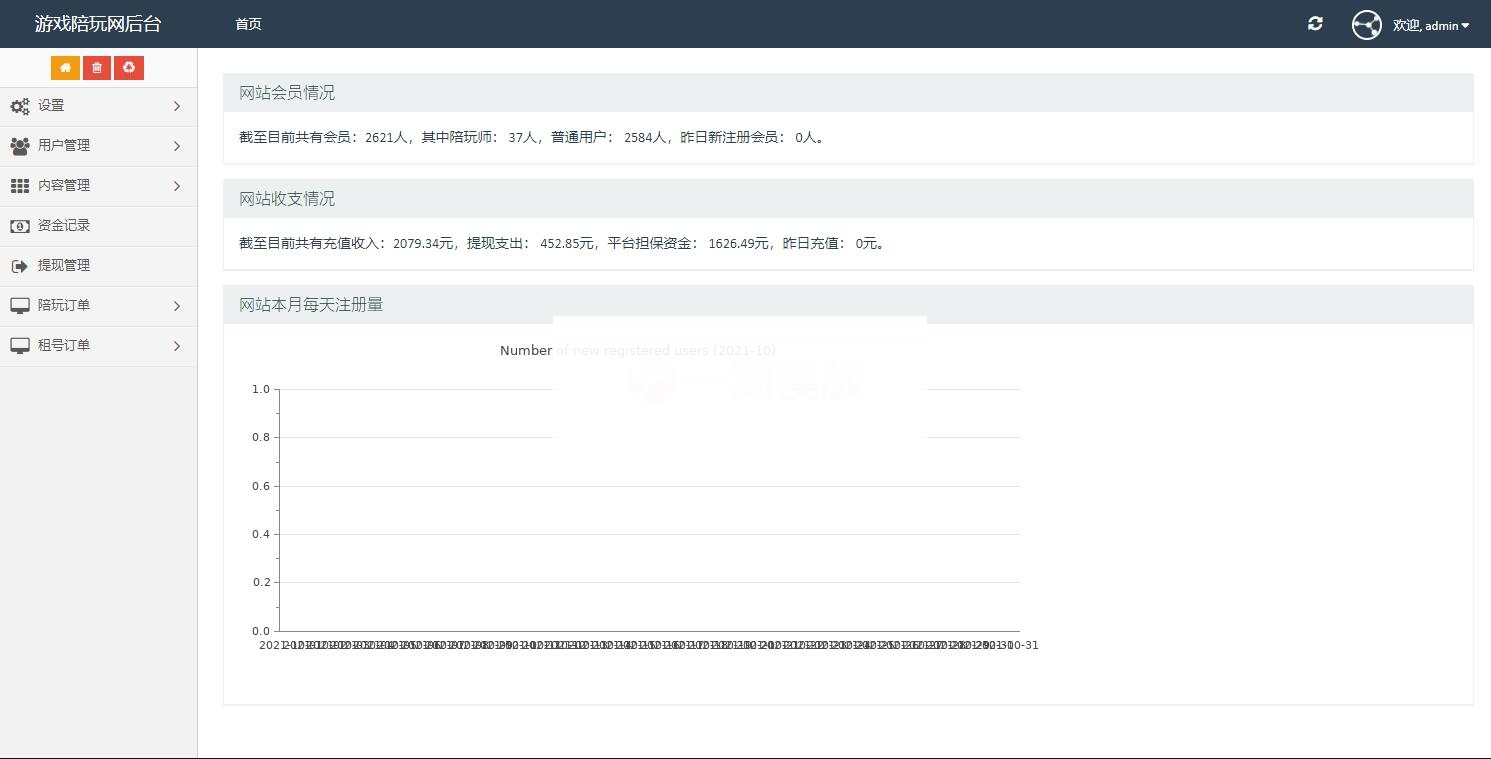Image resolution: width=1491 pixels, height=759 pixels.
Task: Click the grid icon beside 内容管理
Action: [x=20, y=186]
